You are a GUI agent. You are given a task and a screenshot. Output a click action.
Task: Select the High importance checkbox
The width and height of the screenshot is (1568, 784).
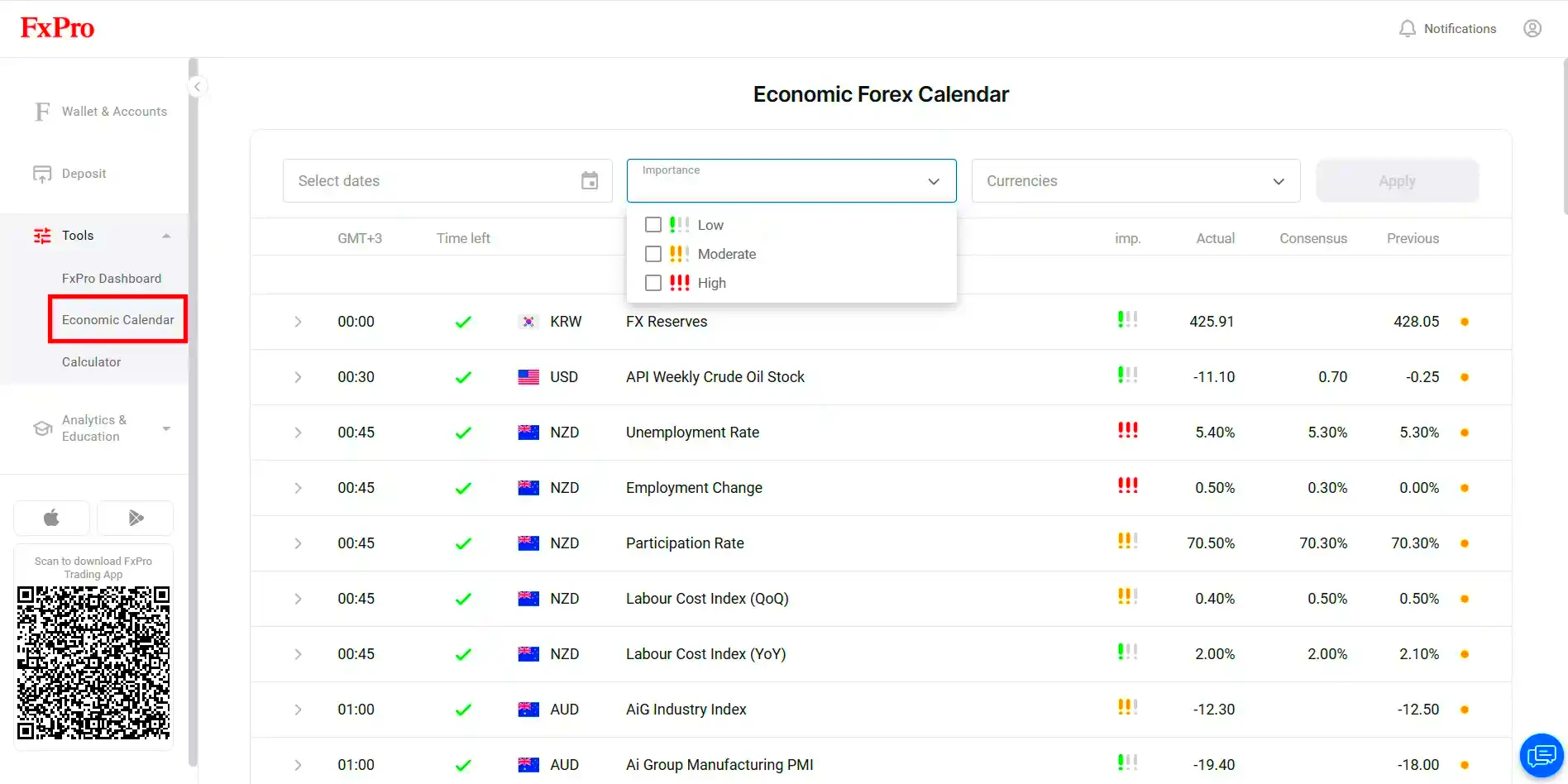point(653,283)
